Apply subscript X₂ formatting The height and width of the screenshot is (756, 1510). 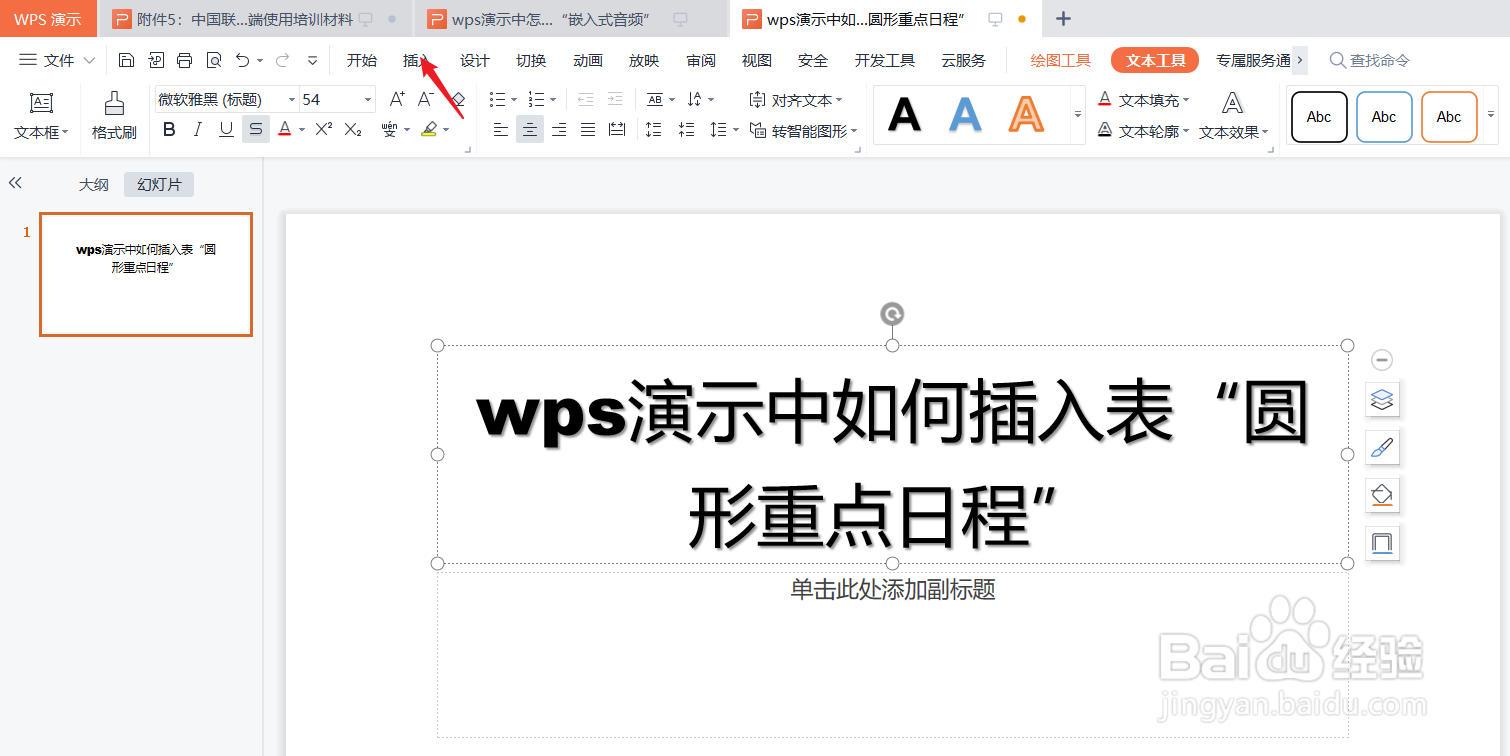[353, 129]
